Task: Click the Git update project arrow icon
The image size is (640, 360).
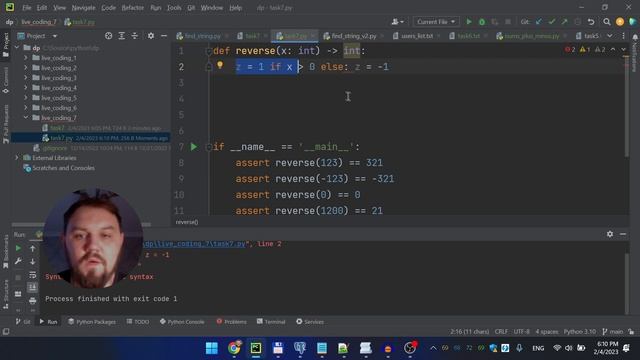Action: pos(538,22)
